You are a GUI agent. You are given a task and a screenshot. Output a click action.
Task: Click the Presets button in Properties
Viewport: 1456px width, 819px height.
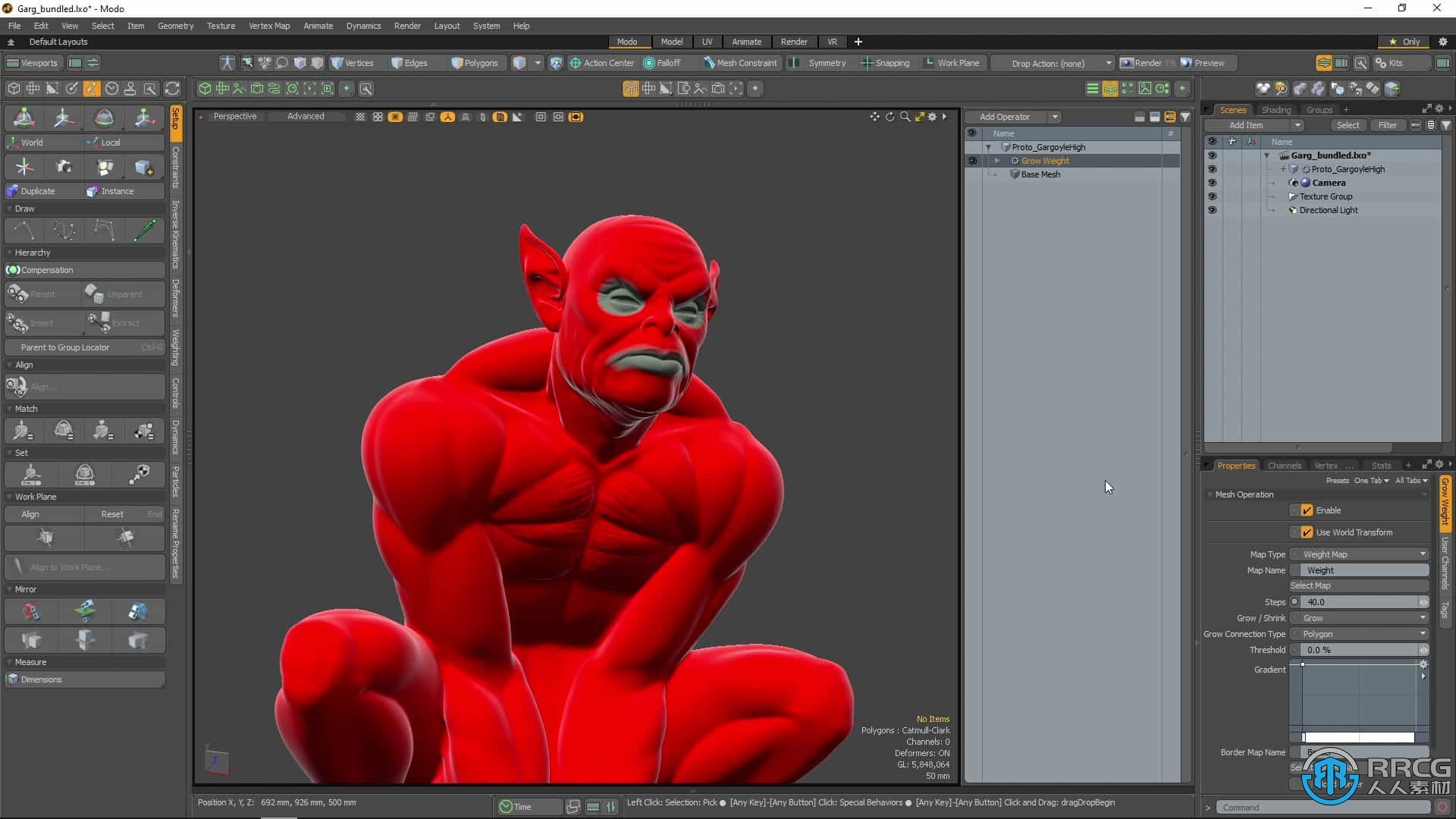coord(1337,479)
